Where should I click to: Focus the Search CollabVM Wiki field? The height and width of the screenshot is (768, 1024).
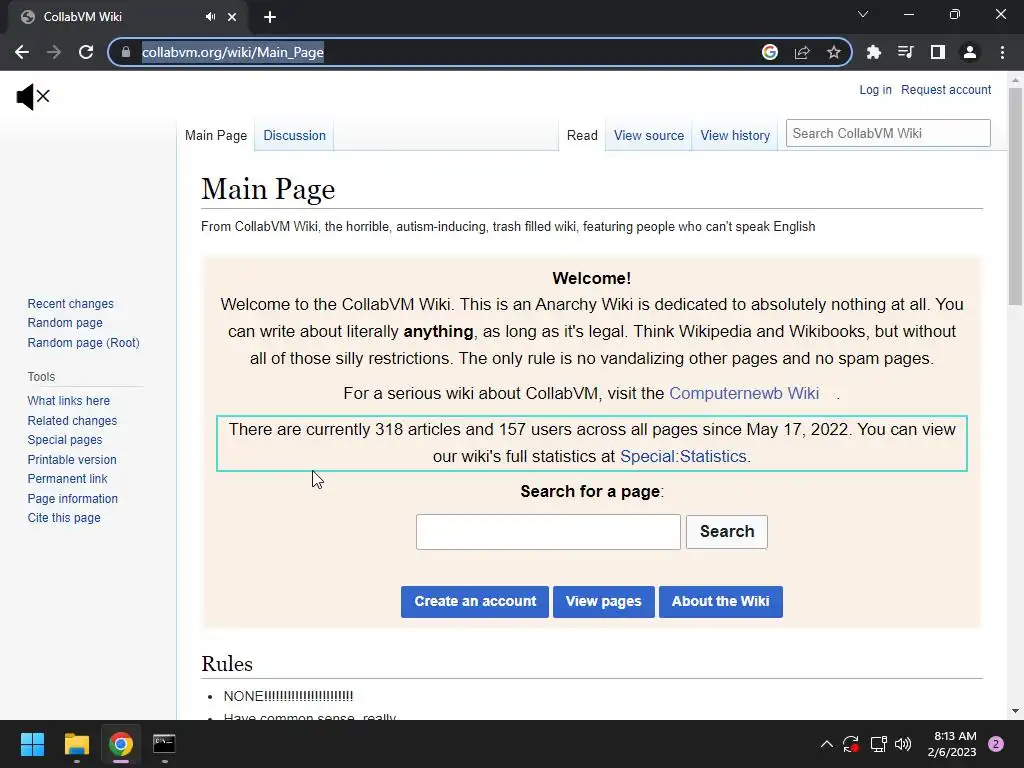pyautogui.click(x=888, y=133)
